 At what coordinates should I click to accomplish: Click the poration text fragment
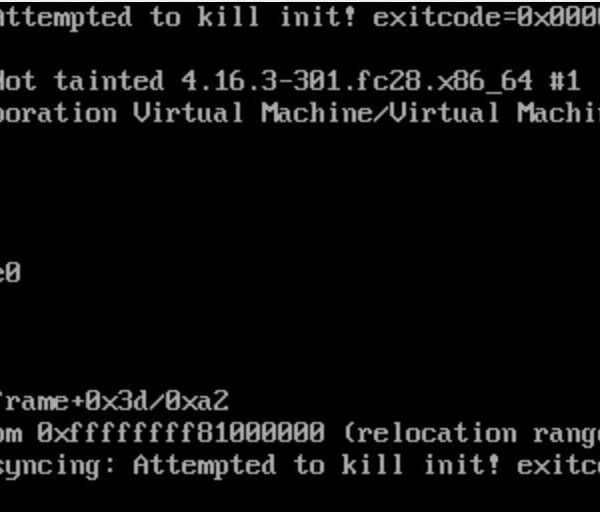coord(58,114)
